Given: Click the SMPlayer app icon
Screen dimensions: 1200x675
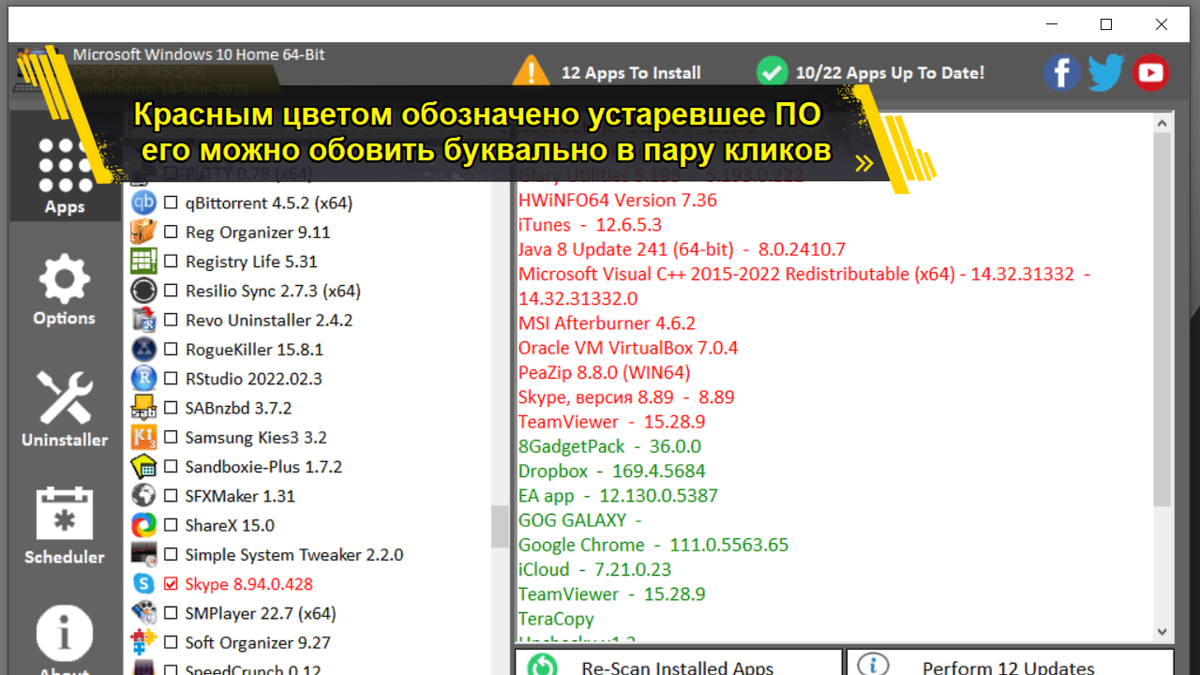Looking at the screenshot, I should [x=144, y=613].
